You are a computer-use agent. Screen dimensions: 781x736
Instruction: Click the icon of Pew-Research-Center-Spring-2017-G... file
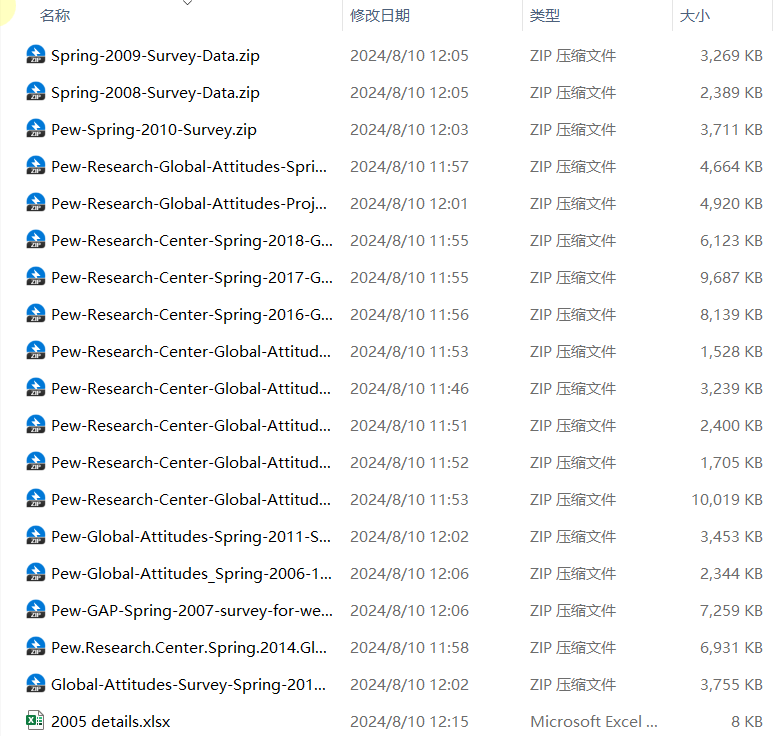(35, 277)
